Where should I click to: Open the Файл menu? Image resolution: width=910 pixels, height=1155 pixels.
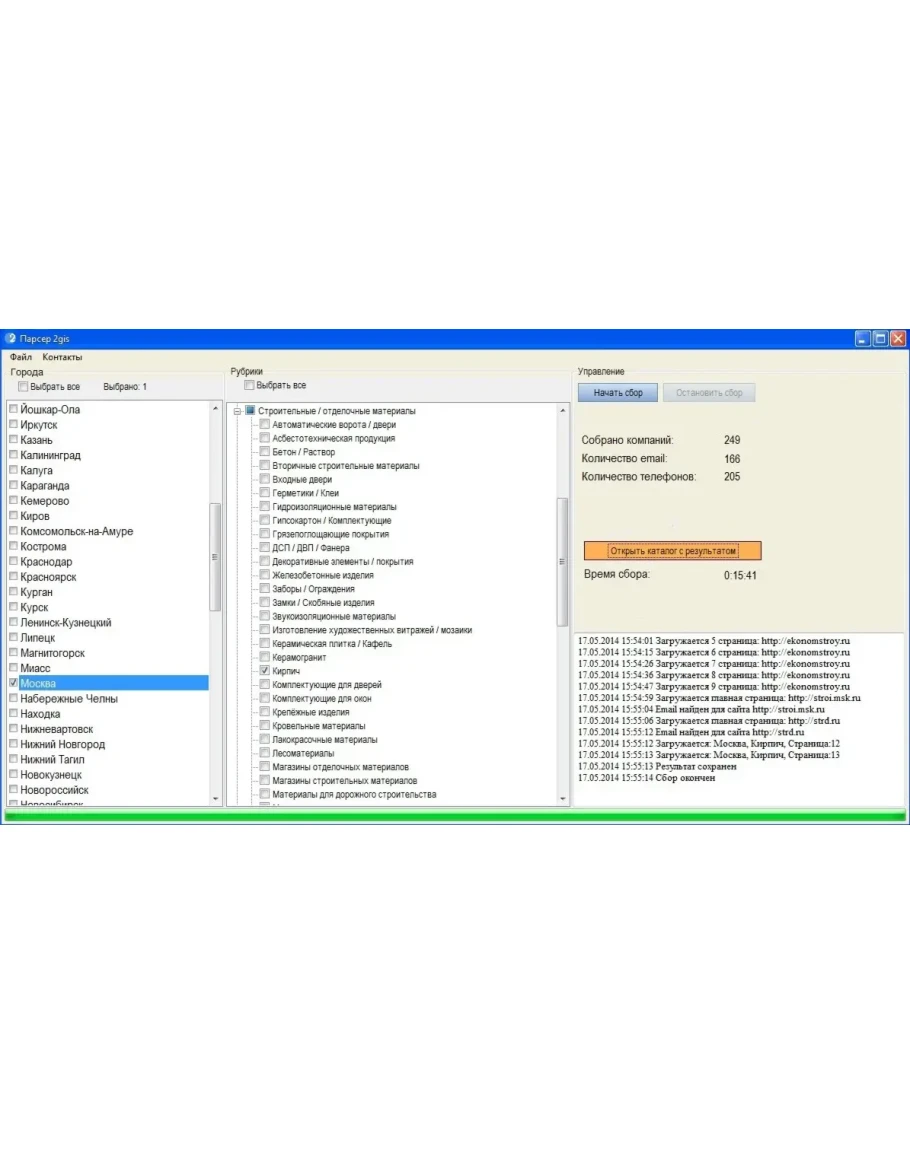(x=21, y=357)
